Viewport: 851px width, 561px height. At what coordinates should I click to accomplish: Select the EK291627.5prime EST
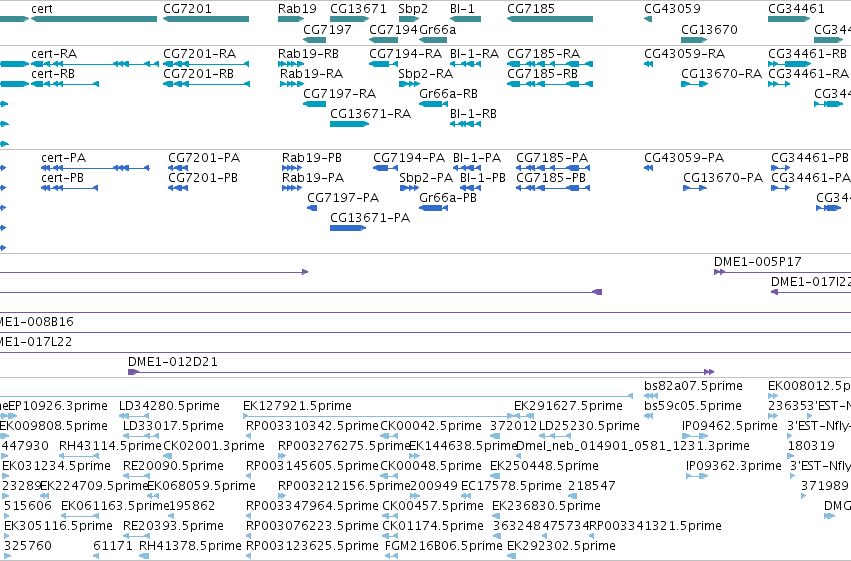click(x=524, y=417)
